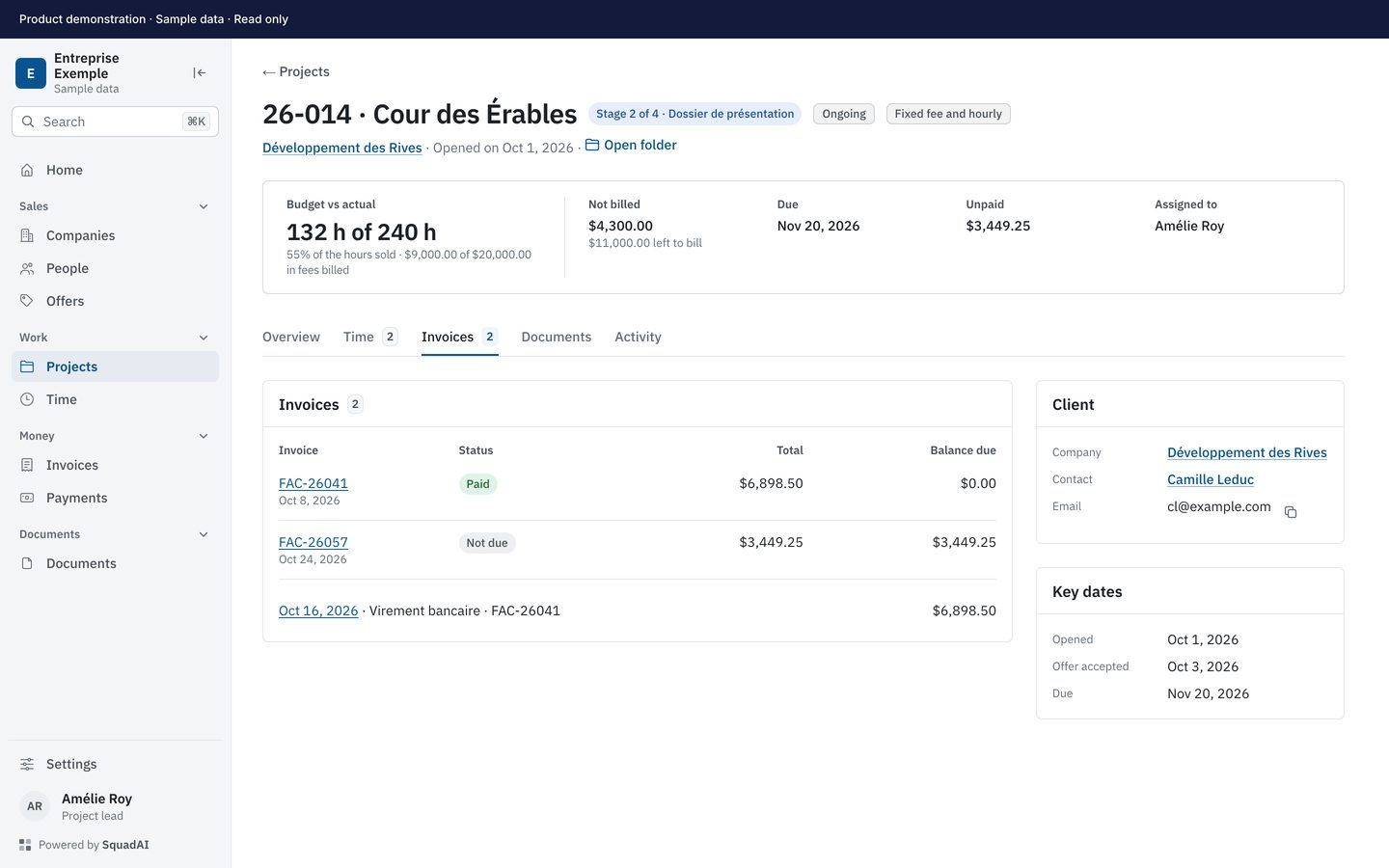This screenshot has width=1389, height=868.
Task: Copy the cl@example.com email address
Action: coord(1291,512)
